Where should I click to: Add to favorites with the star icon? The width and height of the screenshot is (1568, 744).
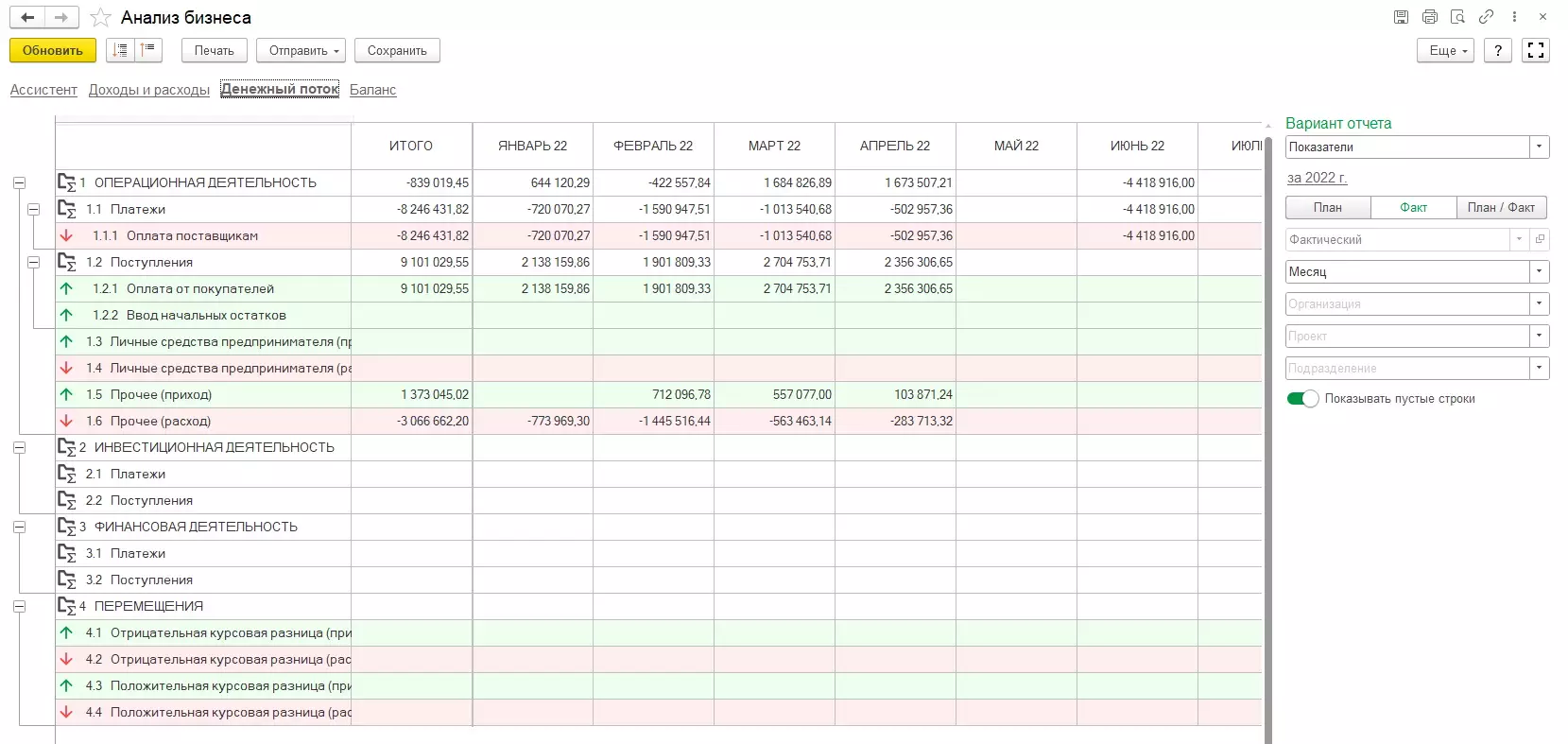coord(101,18)
